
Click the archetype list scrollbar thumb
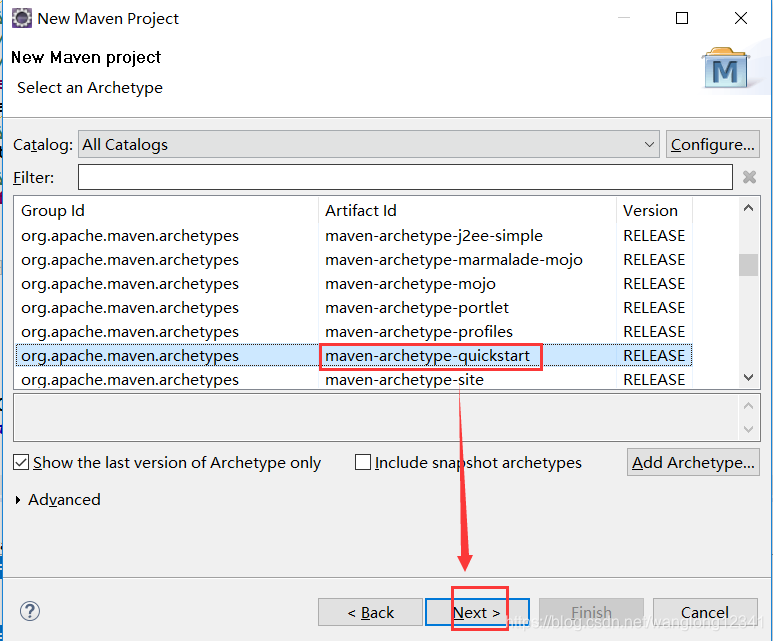pos(748,265)
